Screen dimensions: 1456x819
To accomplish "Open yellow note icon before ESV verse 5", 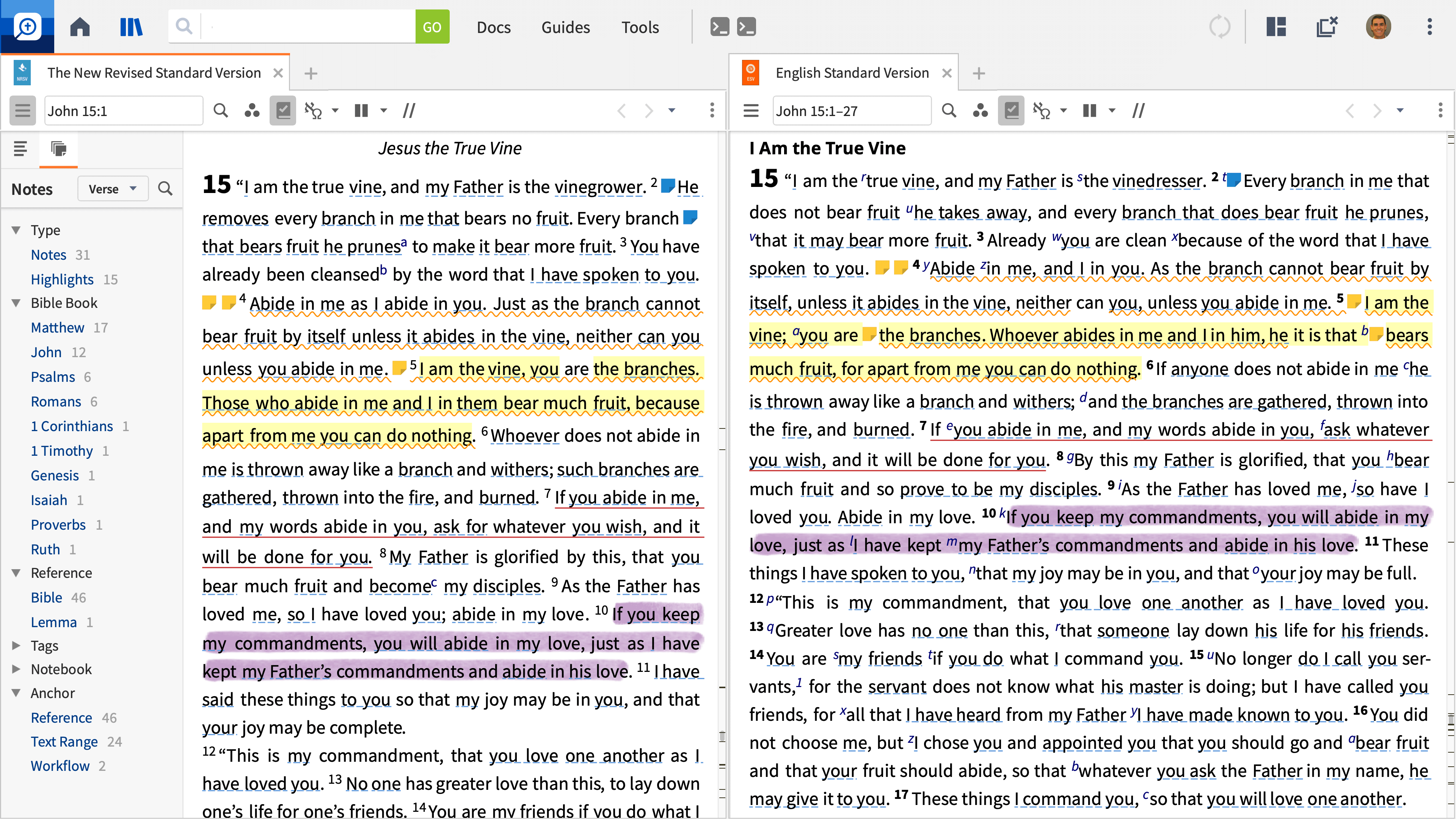I will [1354, 301].
